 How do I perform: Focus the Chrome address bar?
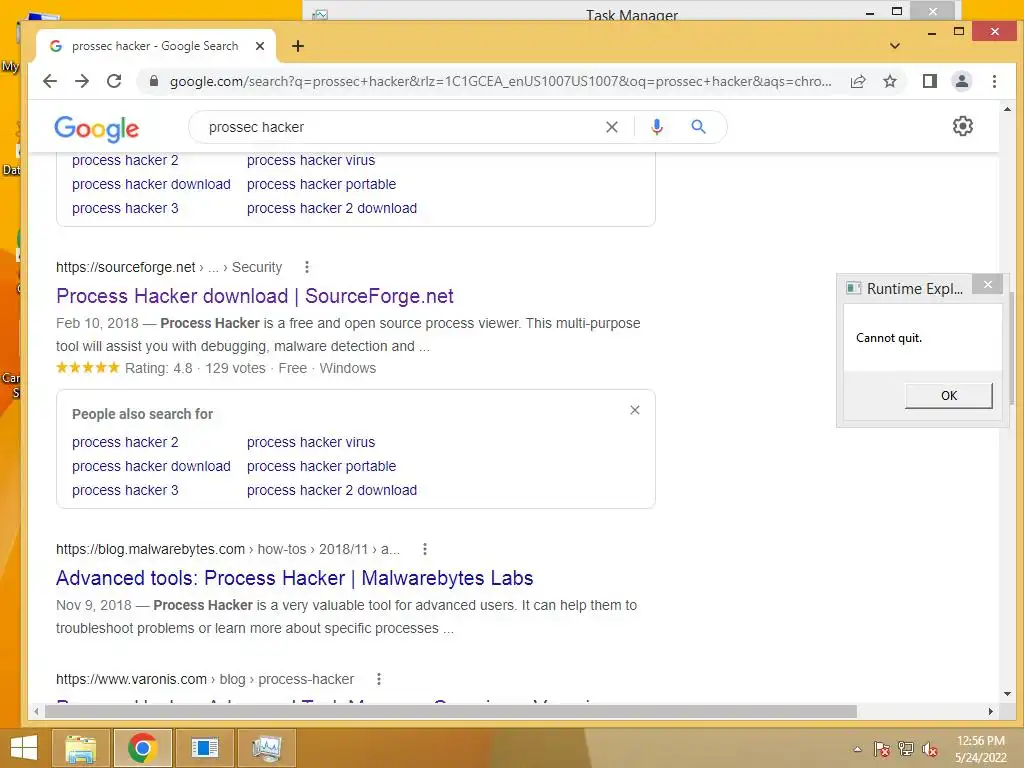[x=500, y=81]
